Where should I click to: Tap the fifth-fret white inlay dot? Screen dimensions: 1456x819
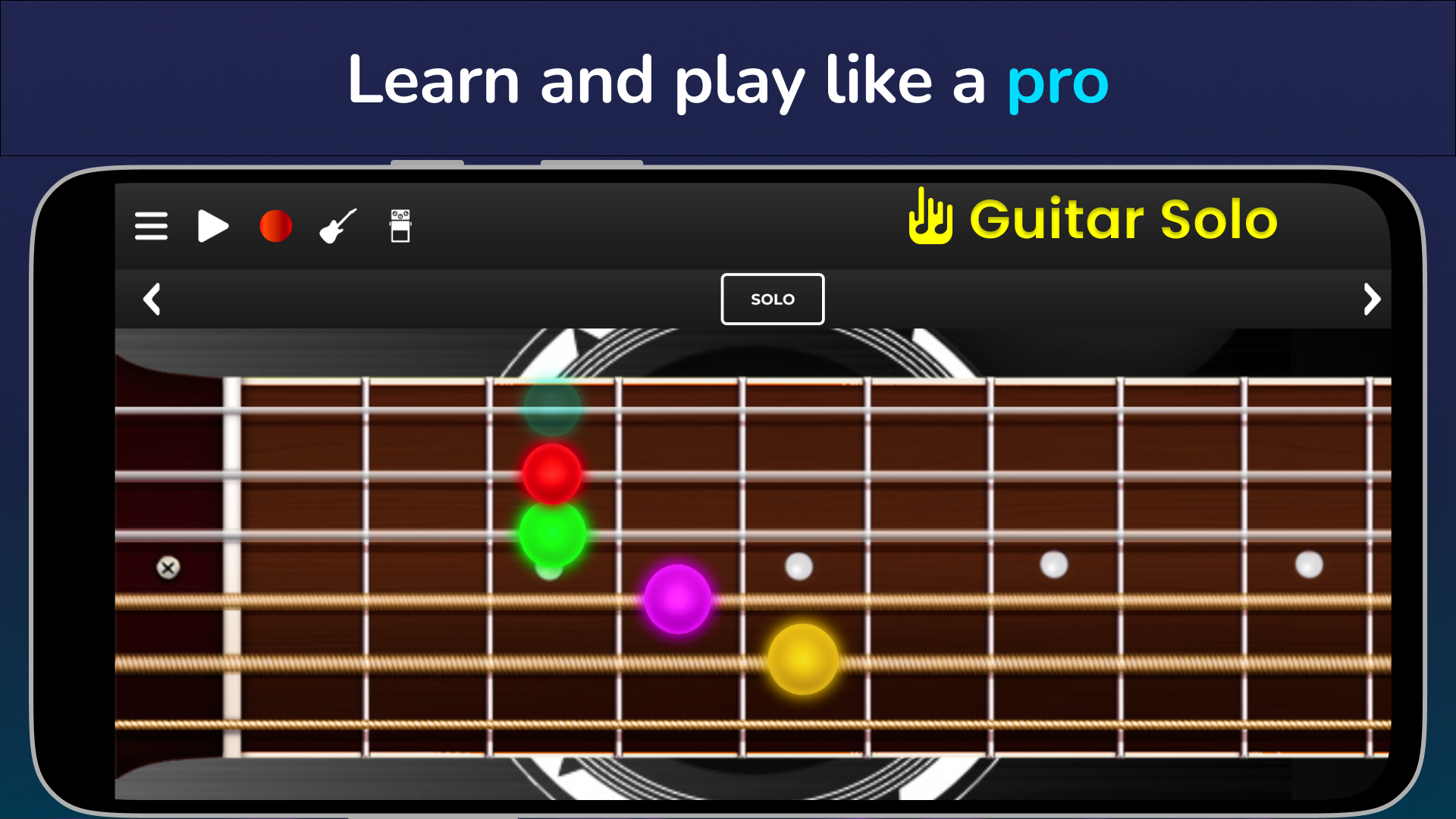(x=799, y=566)
